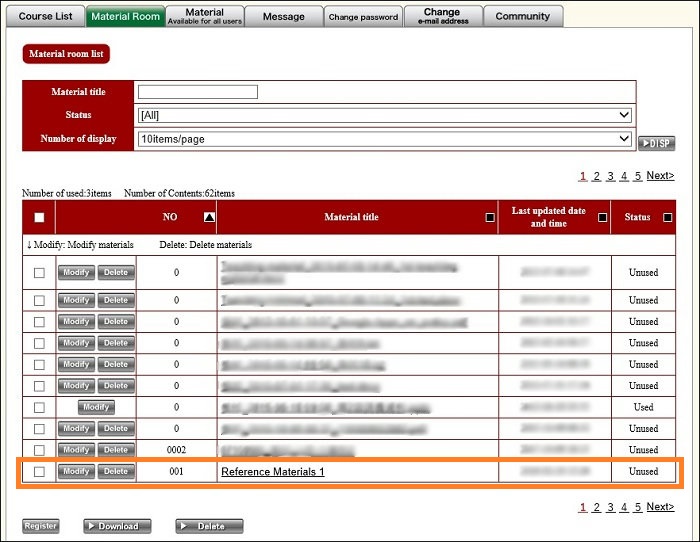Image resolution: width=700 pixels, height=542 pixels.
Task: Click the Status column sort icon
Action: tap(667, 217)
